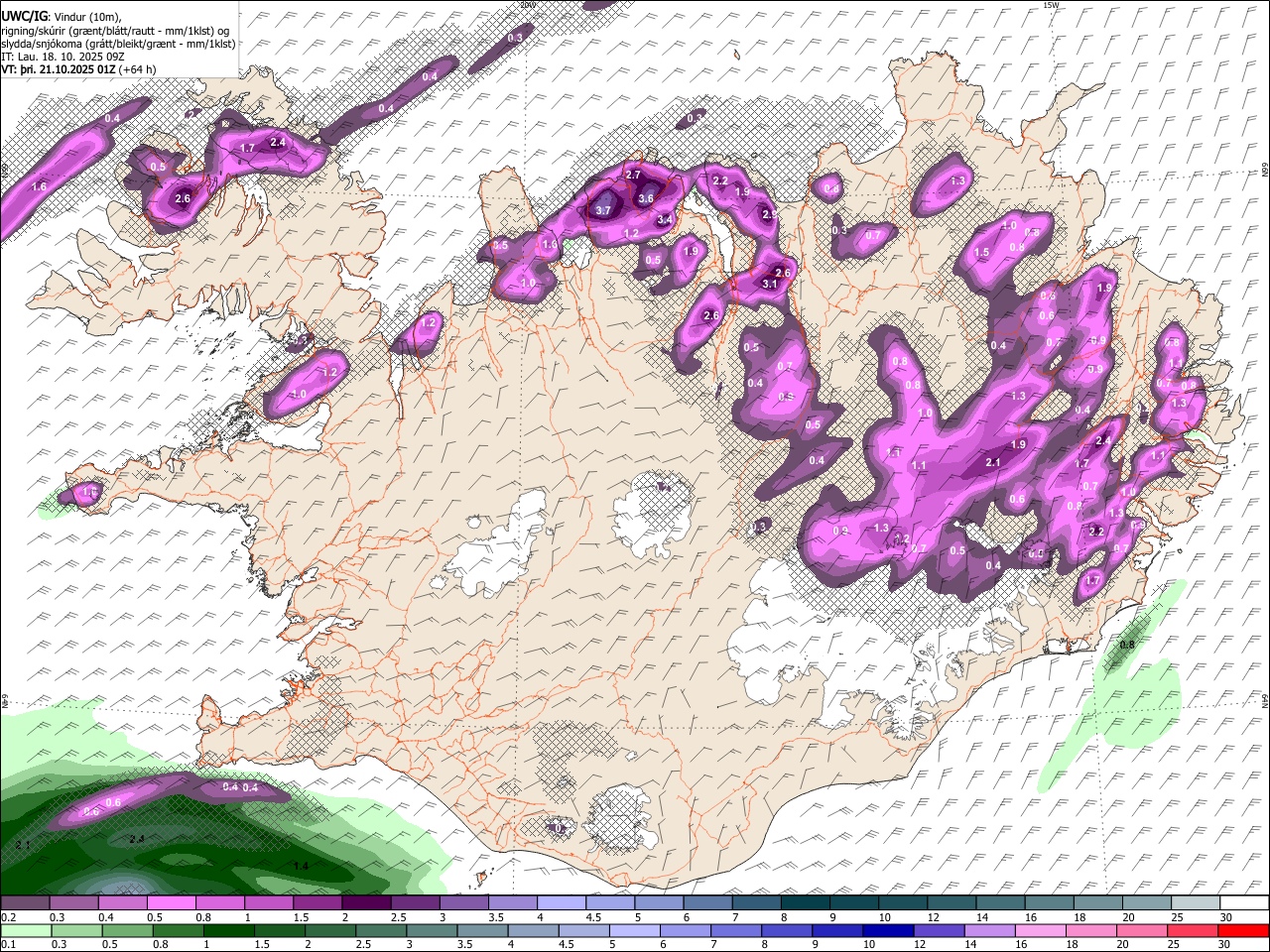Pick the bright pink swatch above the 0.5 snow label
The height and width of the screenshot is (952, 1270).
click(171, 903)
